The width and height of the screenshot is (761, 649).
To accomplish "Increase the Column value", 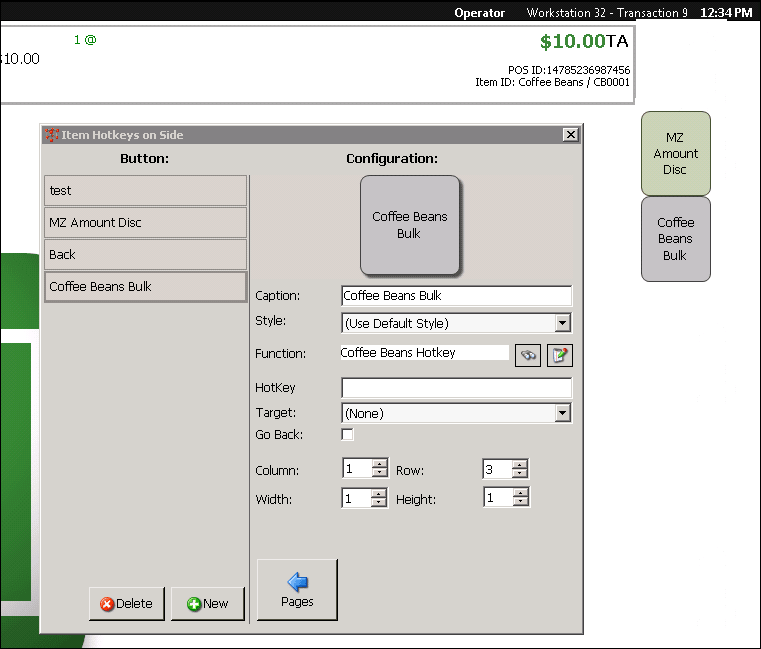I will click(380, 464).
